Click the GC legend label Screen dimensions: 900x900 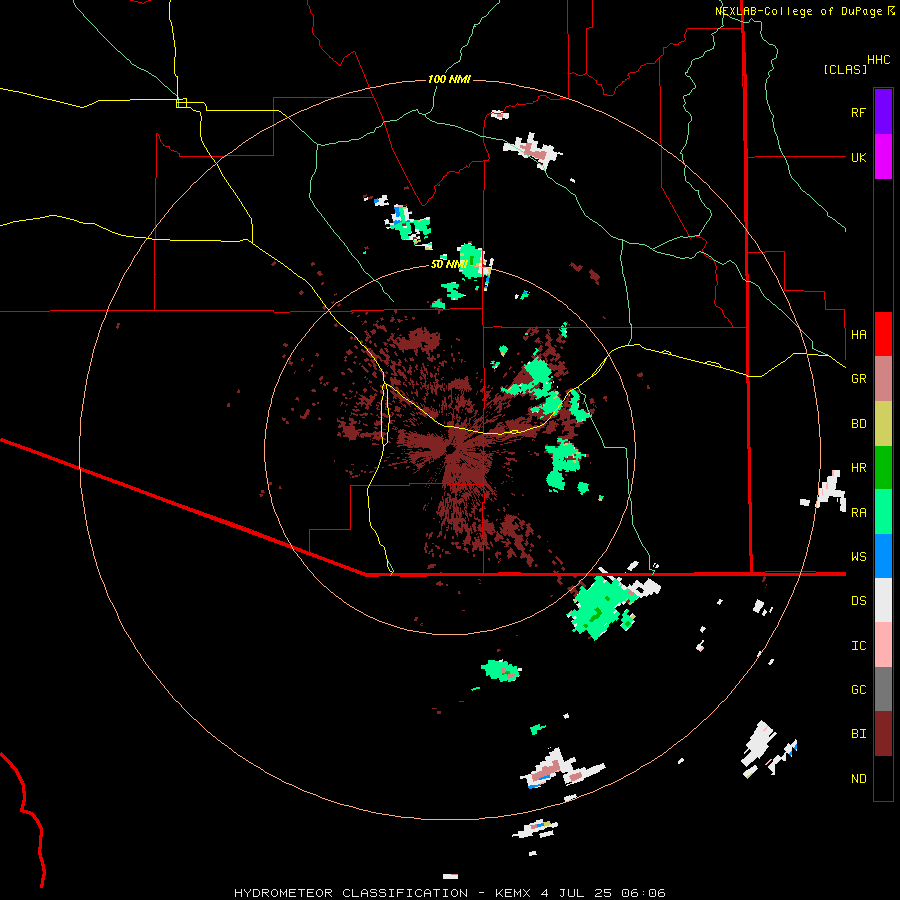[x=858, y=690]
